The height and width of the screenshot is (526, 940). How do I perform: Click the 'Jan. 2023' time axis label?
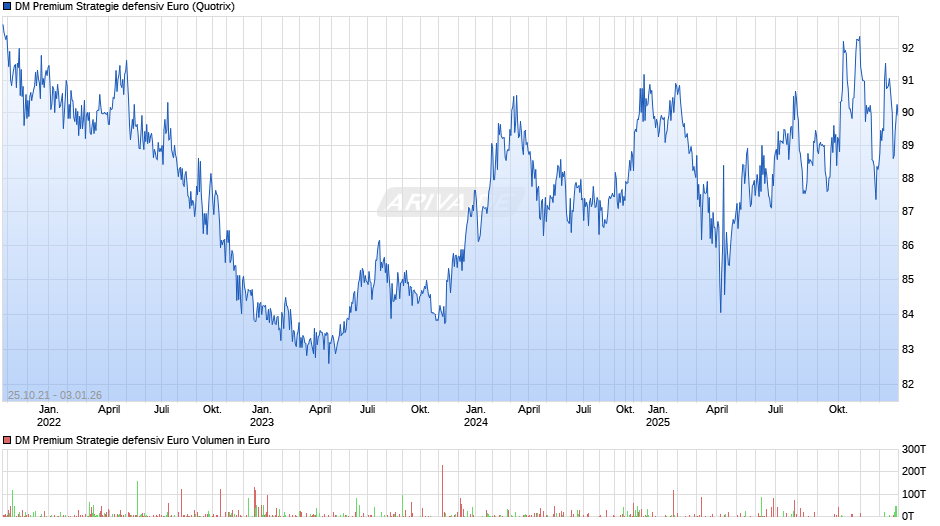[261, 416]
